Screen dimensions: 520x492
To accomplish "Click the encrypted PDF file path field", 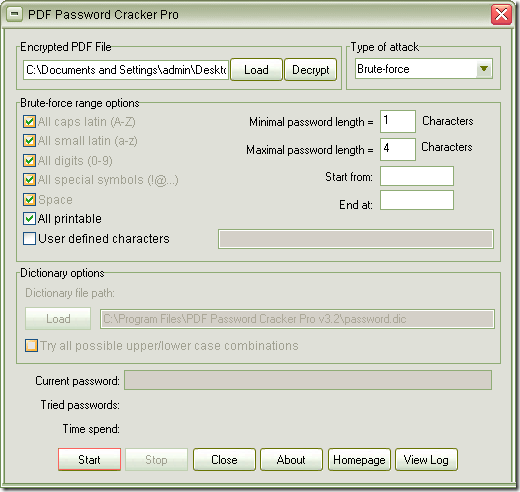I will click(126, 70).
